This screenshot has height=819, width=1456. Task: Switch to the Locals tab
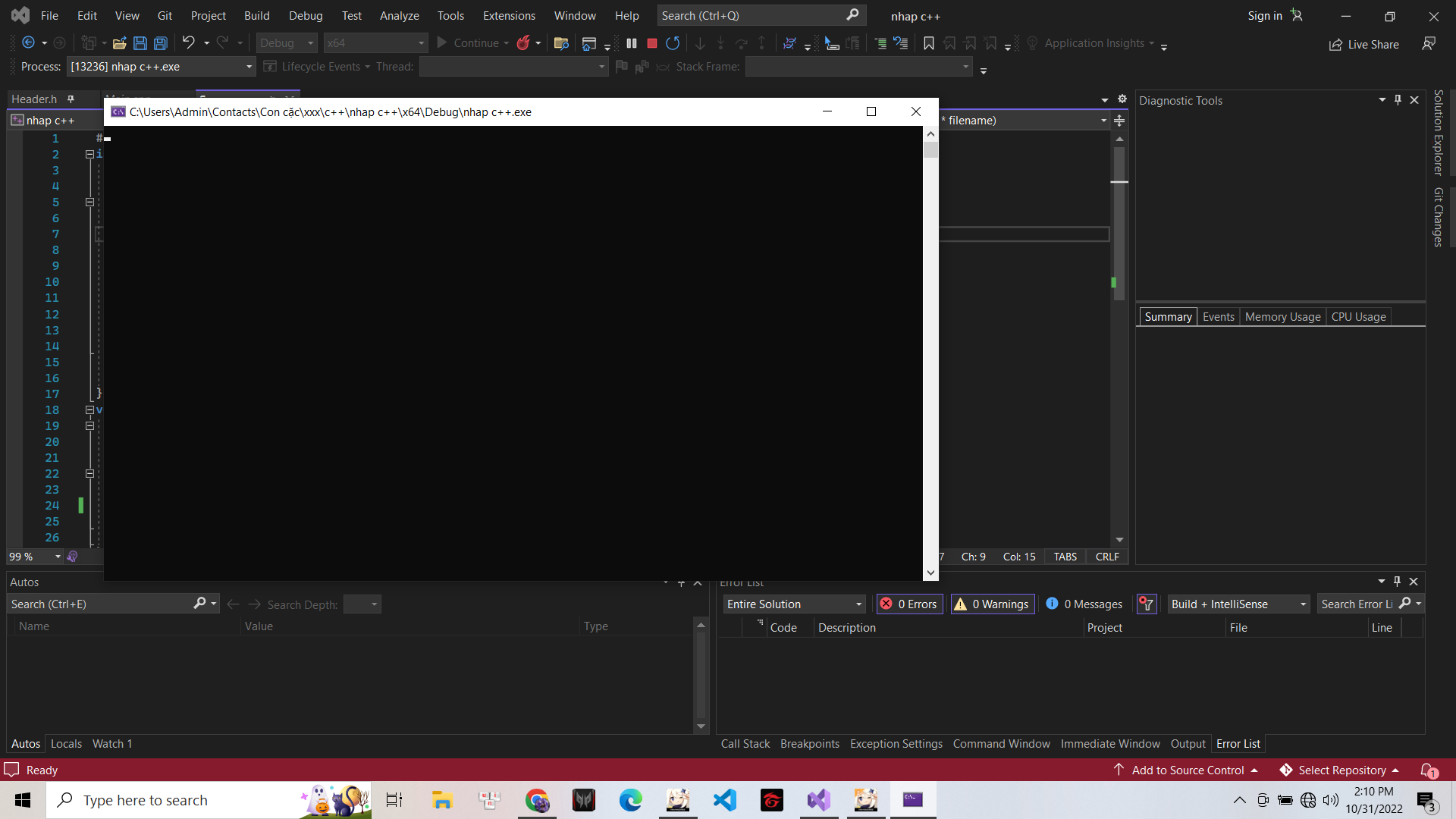click(66, 744)
